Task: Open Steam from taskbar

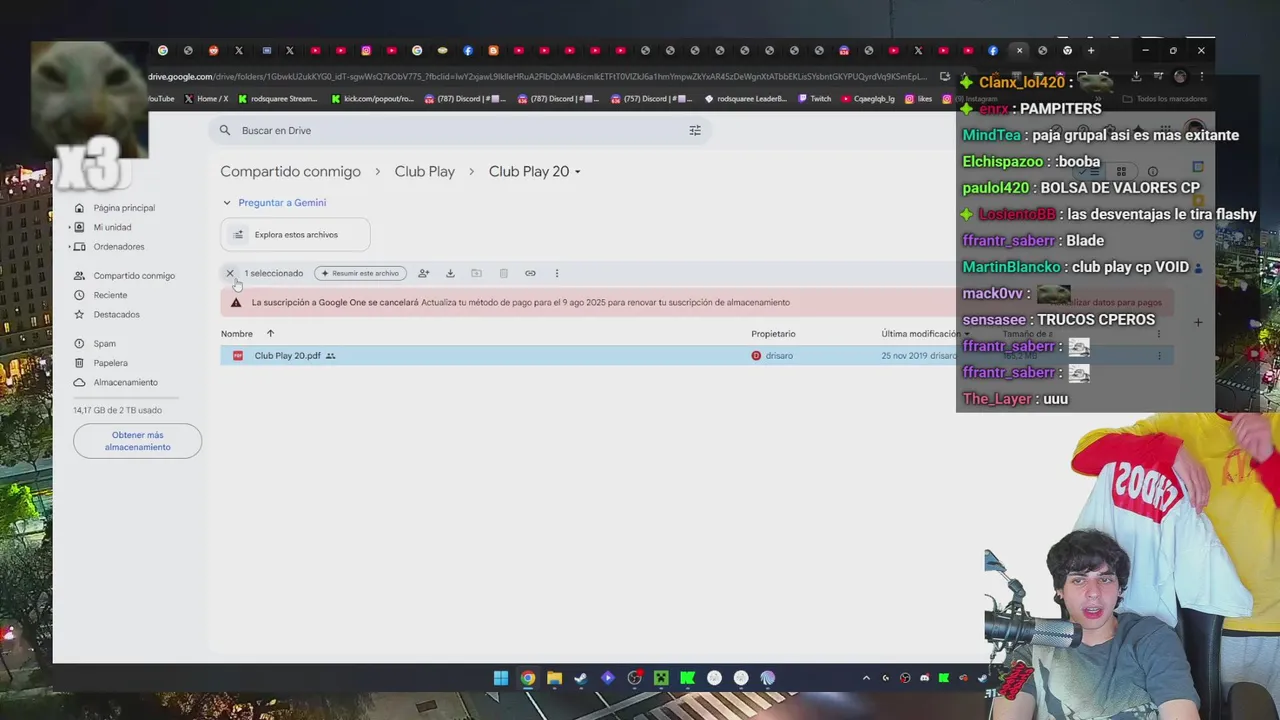Action: 581,678
